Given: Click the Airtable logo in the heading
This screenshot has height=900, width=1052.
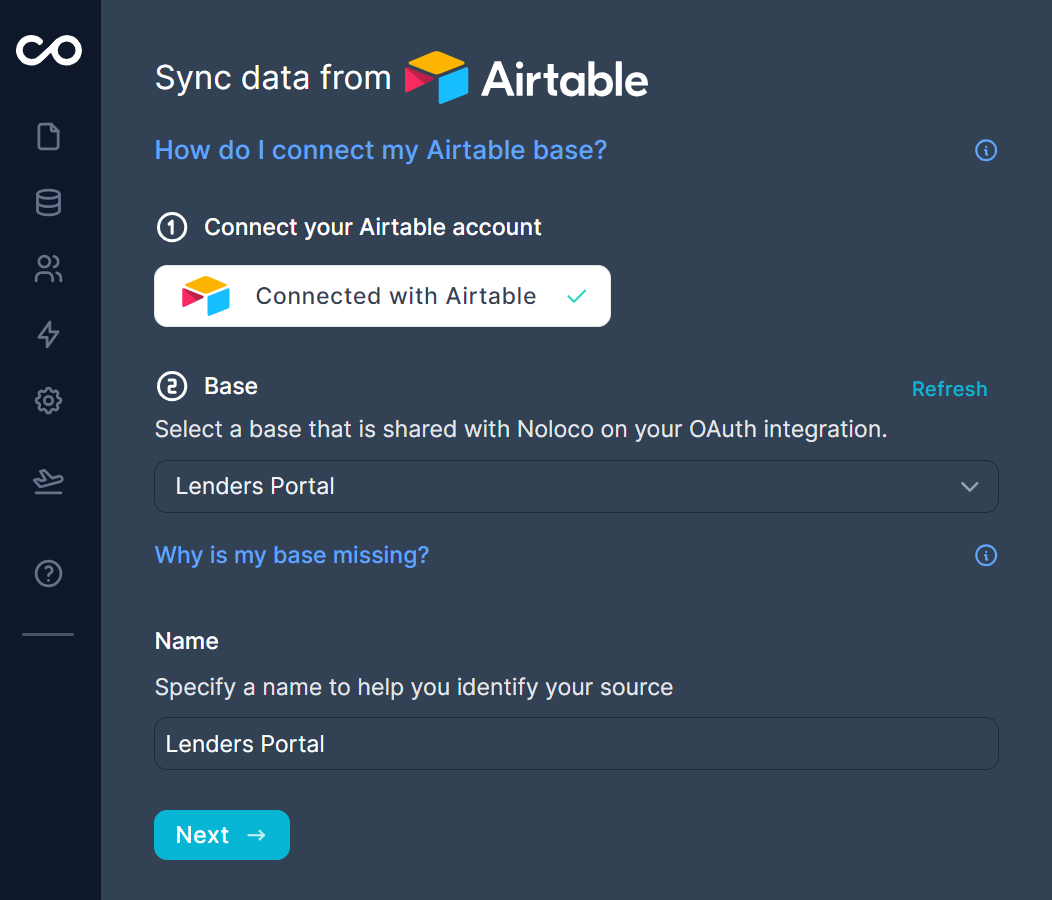Looking at the screenshot, I should 527,78.
